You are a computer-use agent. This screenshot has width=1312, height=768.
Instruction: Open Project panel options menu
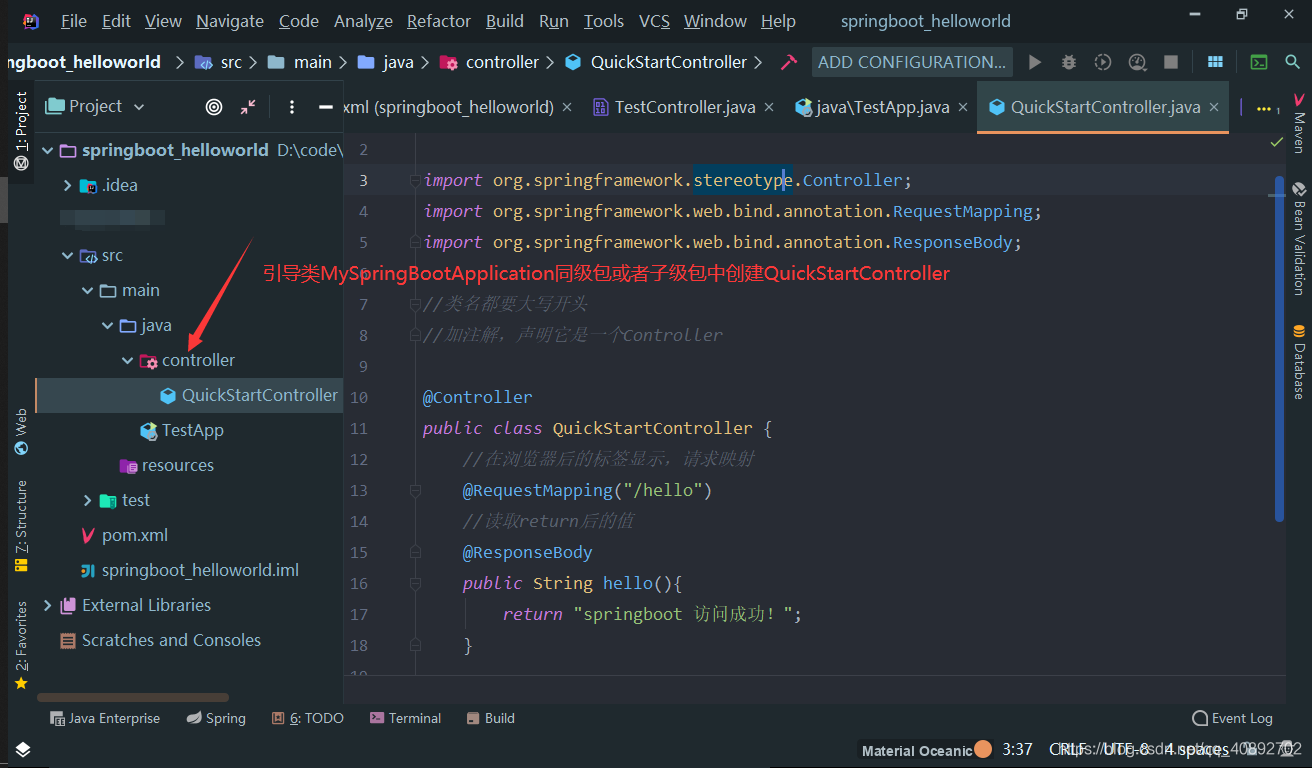coord(292,107)
